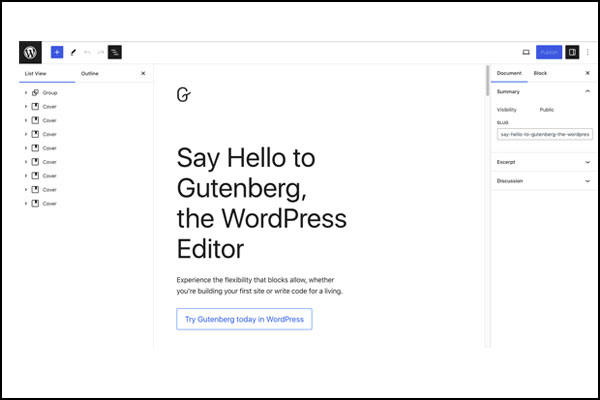
Task: Select the pencil Tools icon
Action: click(x=73, y=52)
